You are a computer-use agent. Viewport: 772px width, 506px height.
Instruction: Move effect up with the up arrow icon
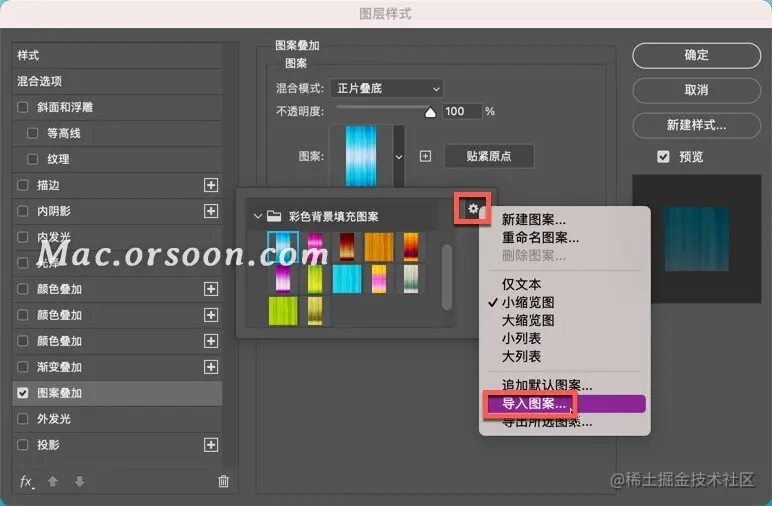[x=53, y=481]
